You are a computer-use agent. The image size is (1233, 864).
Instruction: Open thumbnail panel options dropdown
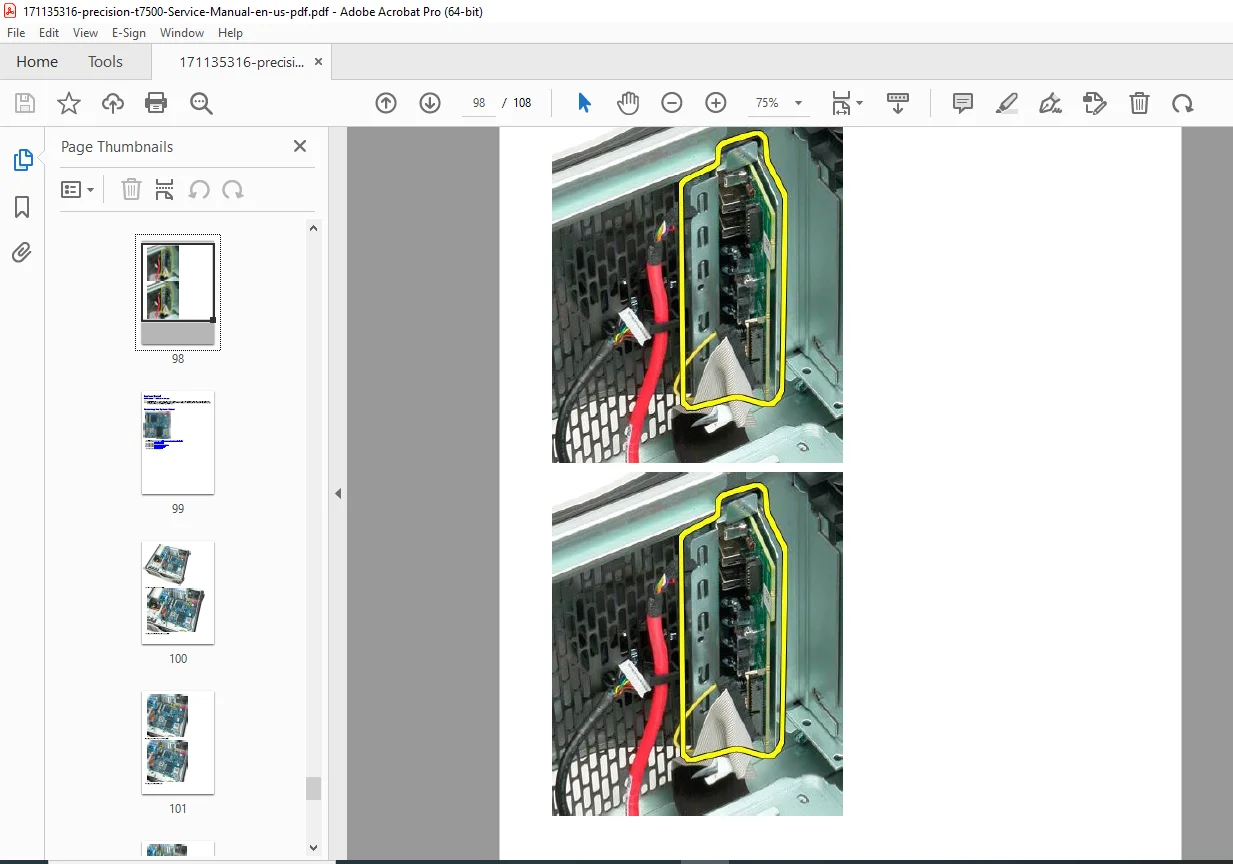tap(77, 190)
